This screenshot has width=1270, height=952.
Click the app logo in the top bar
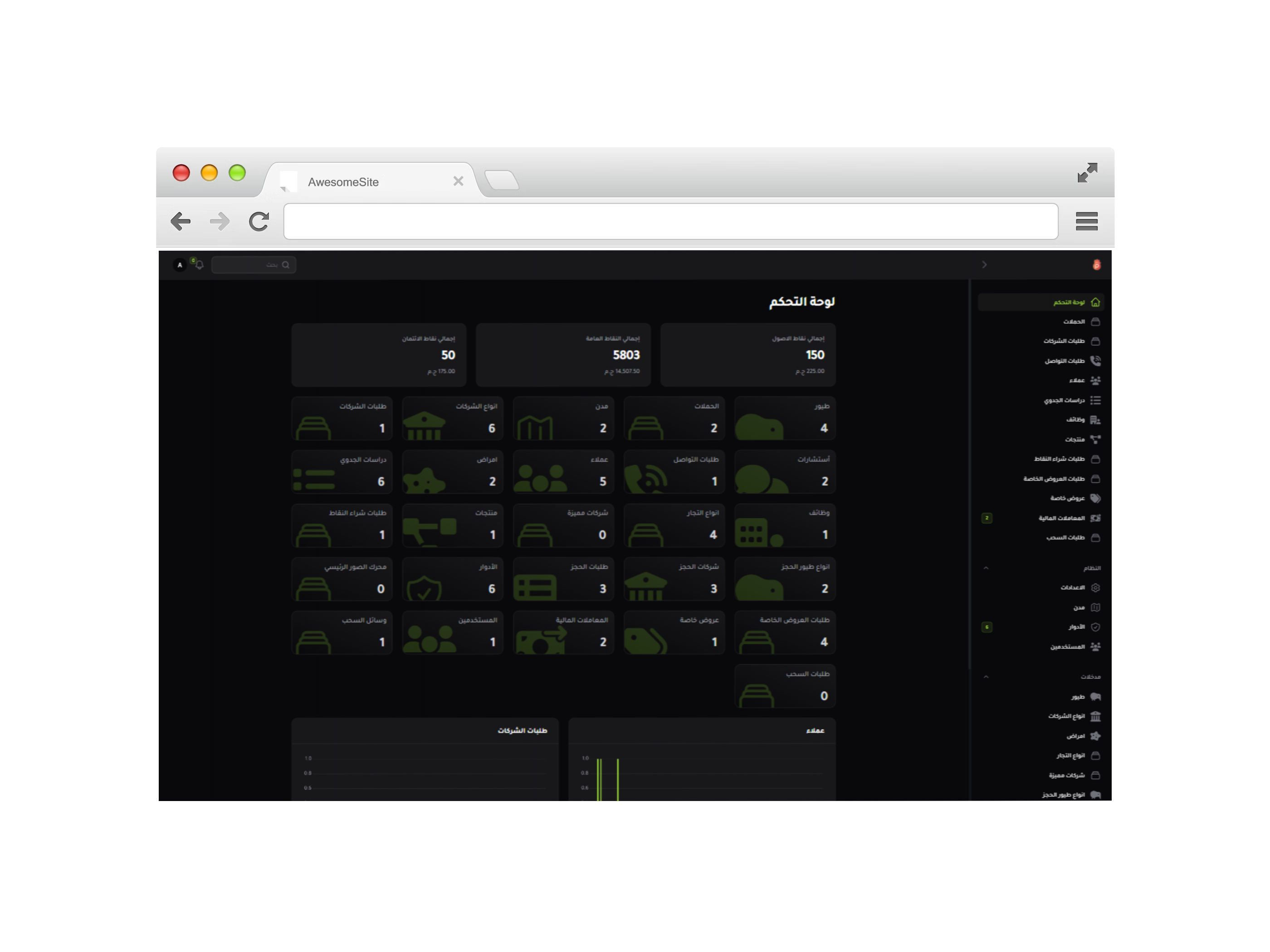[x=1097, y=265]
